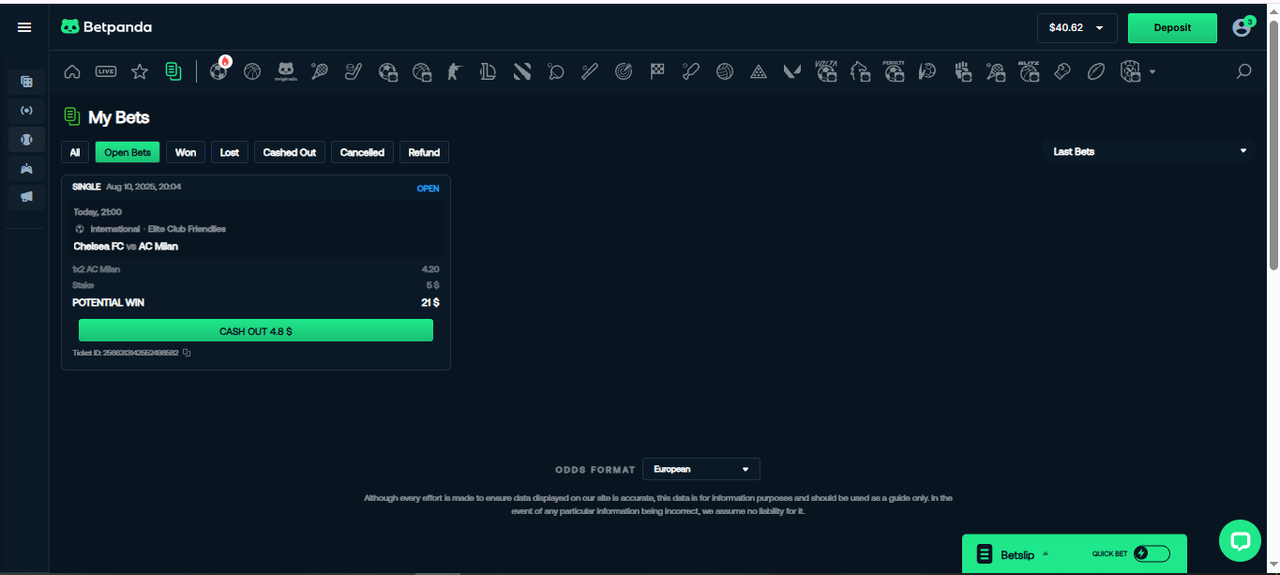Open the Penalty shootout icon
1280x575 pixels.
[x=894, y=71]
